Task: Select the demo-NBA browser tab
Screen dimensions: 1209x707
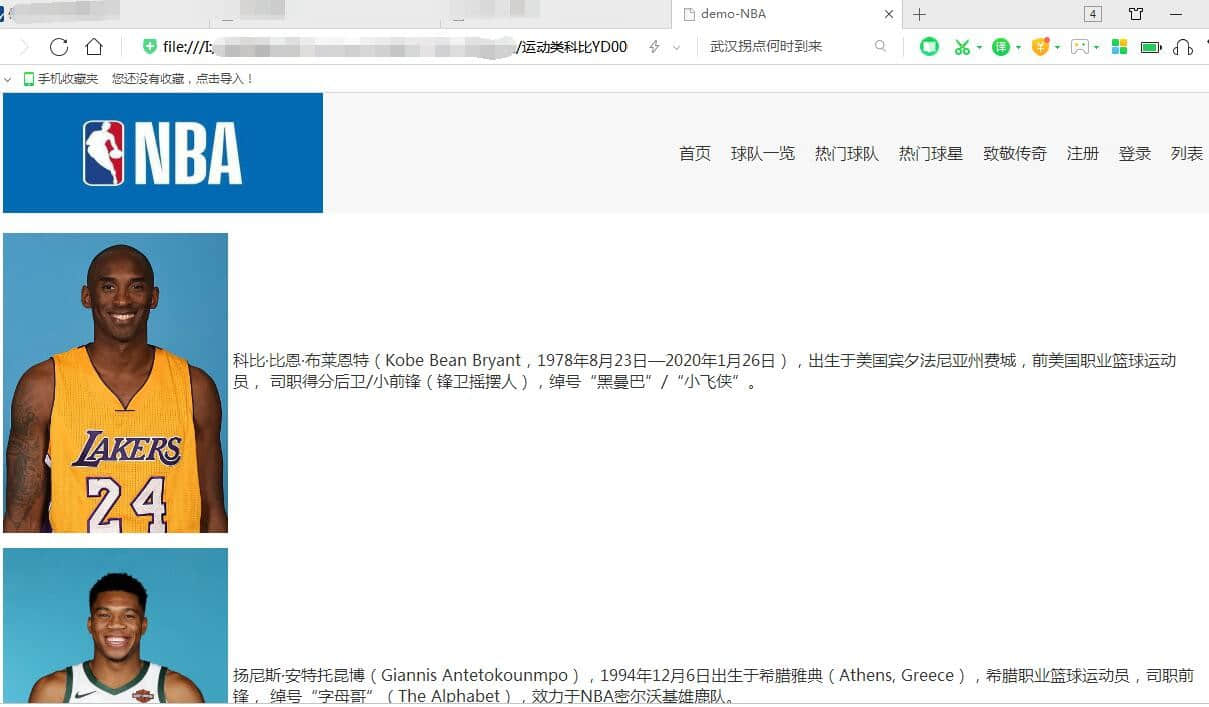Action: [x=780, y=14]
